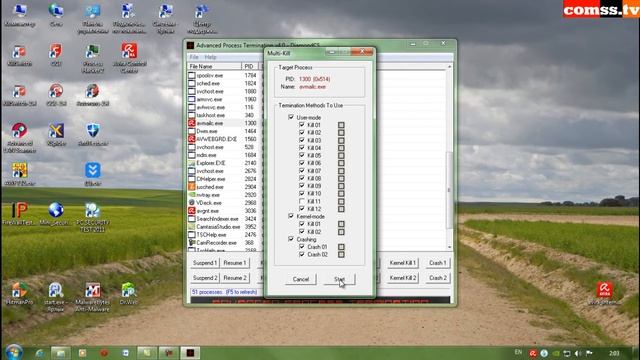This screenshot has height=360, width=640.
Task: Click Crash 1 button
Action: (438, 263)
